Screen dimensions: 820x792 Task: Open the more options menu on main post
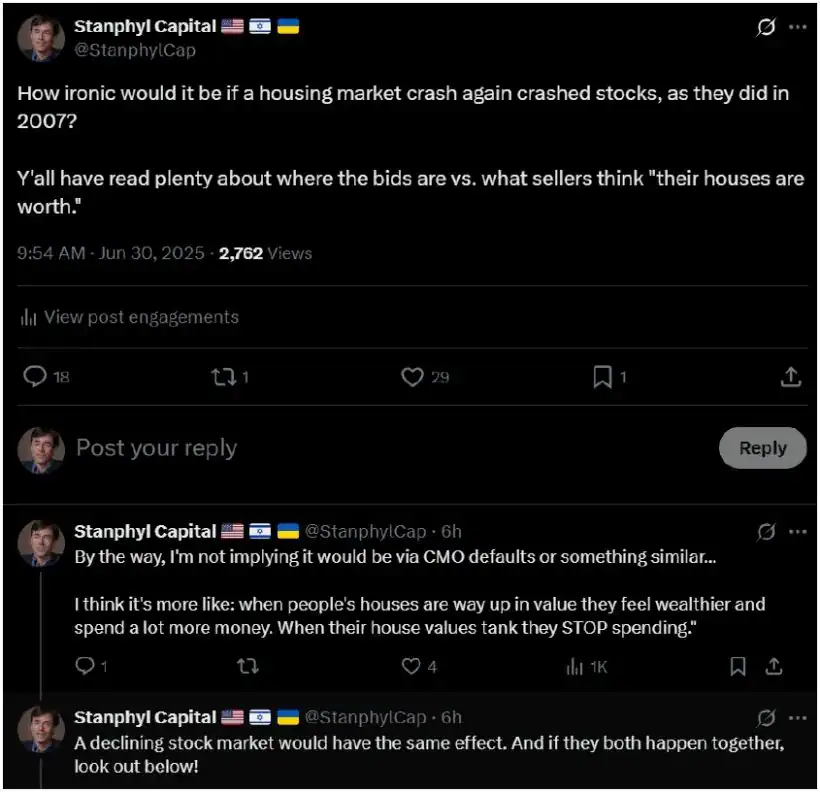(797, 28)
